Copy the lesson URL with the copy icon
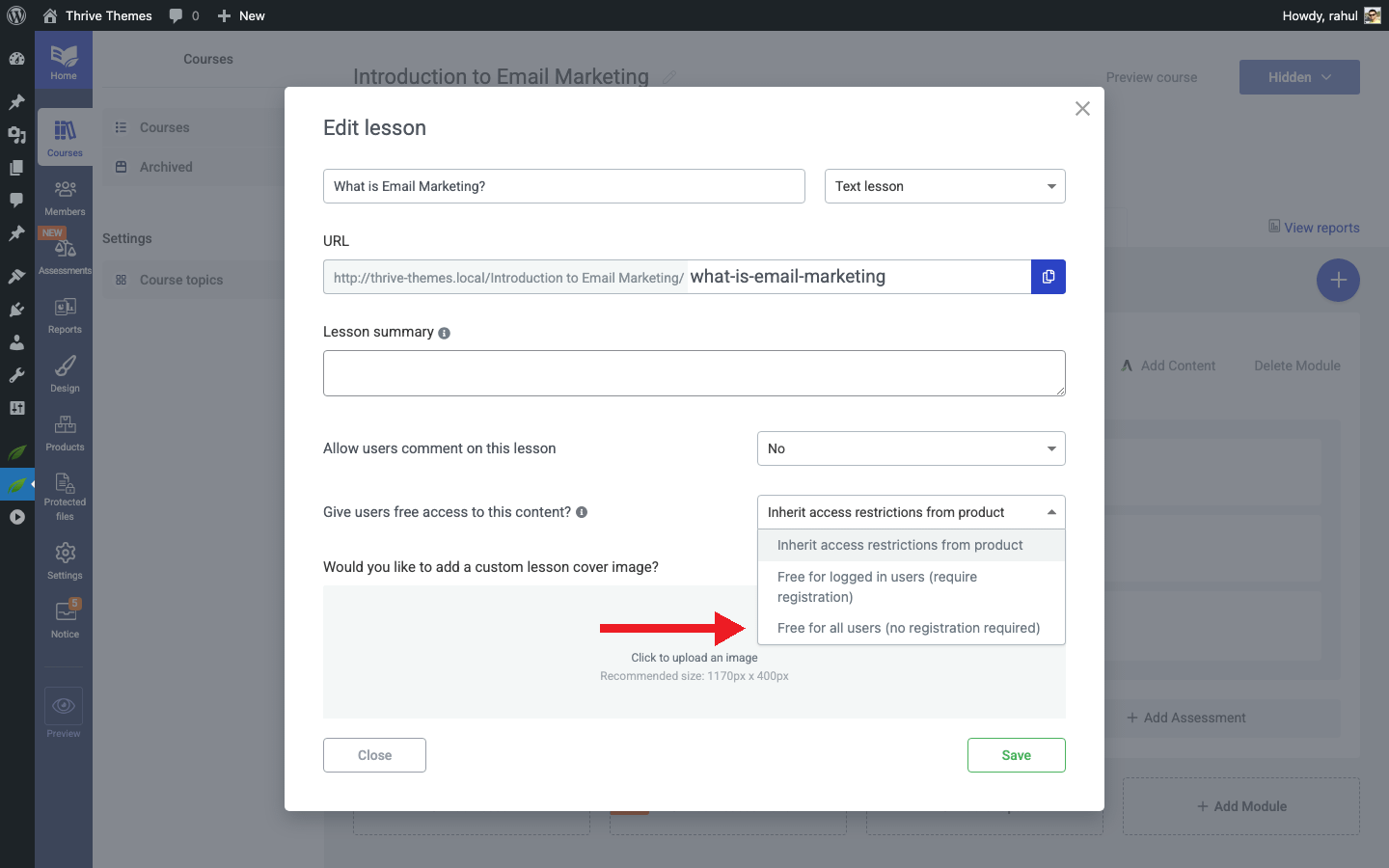 [1049, 277]
